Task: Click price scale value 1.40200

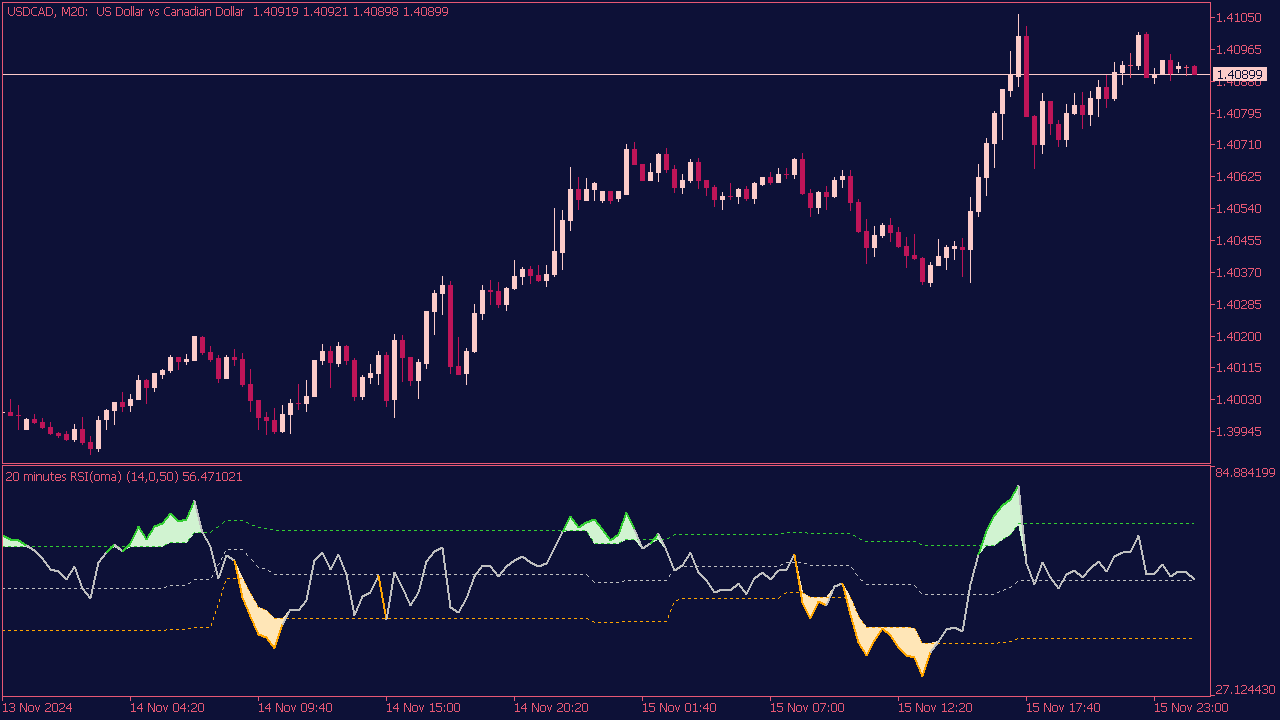Action: click(x=1237, y=336)
